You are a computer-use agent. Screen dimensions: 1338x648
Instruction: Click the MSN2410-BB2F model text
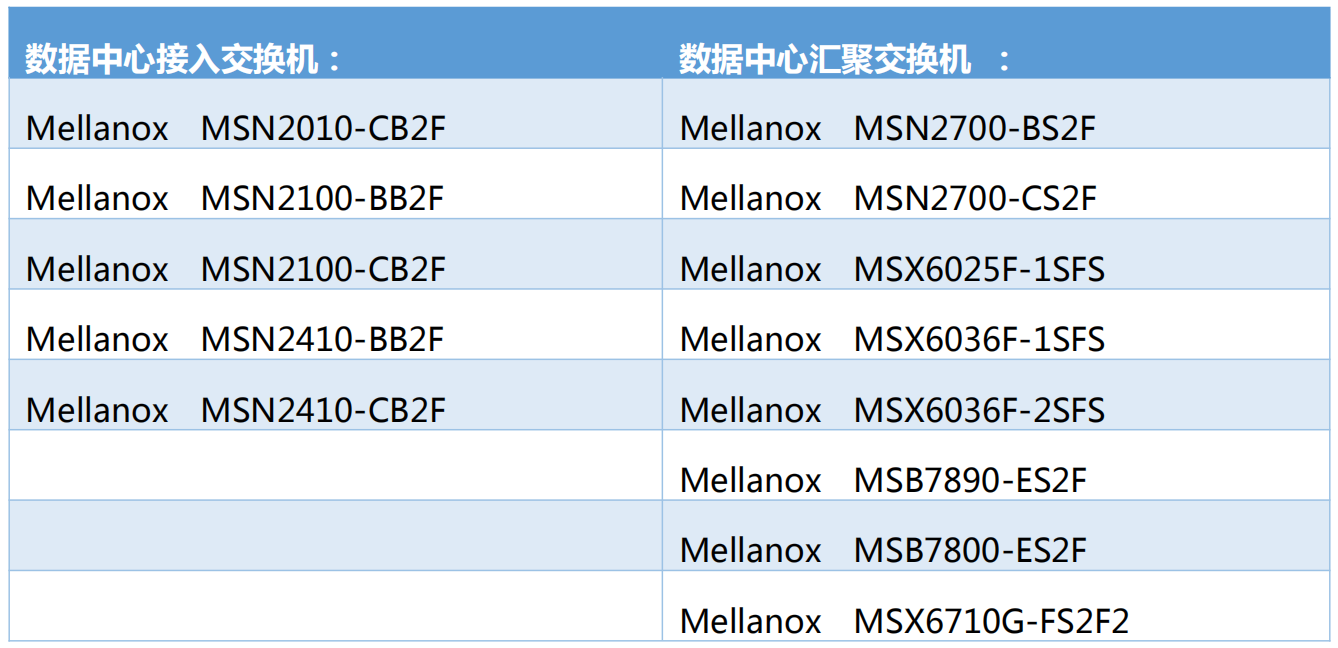(x=322, y=339)
